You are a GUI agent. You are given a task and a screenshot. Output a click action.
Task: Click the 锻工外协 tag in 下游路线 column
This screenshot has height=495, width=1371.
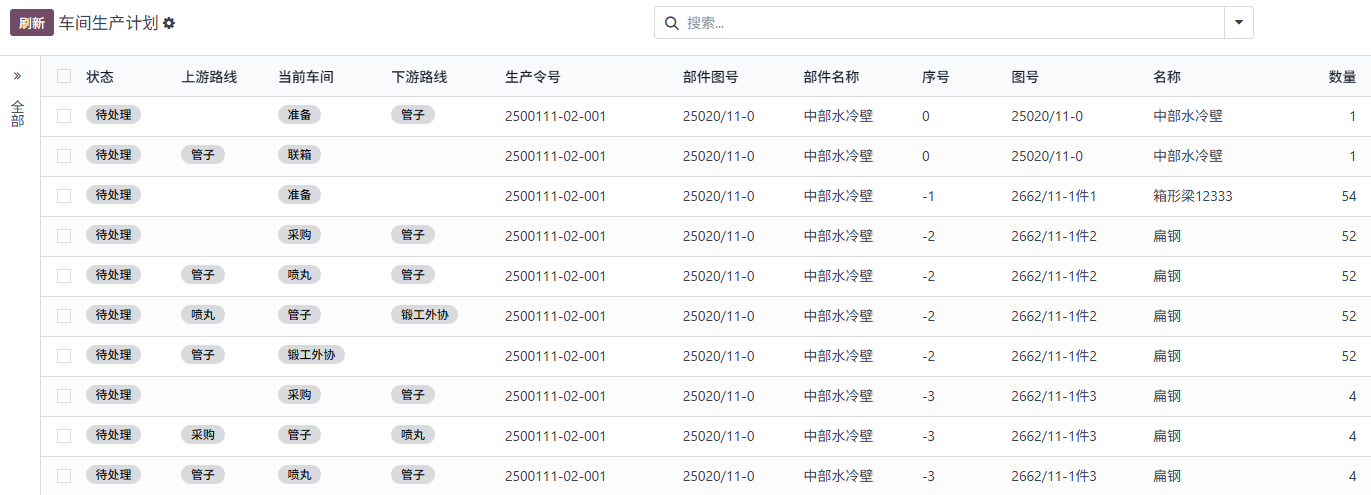(424, 315)
